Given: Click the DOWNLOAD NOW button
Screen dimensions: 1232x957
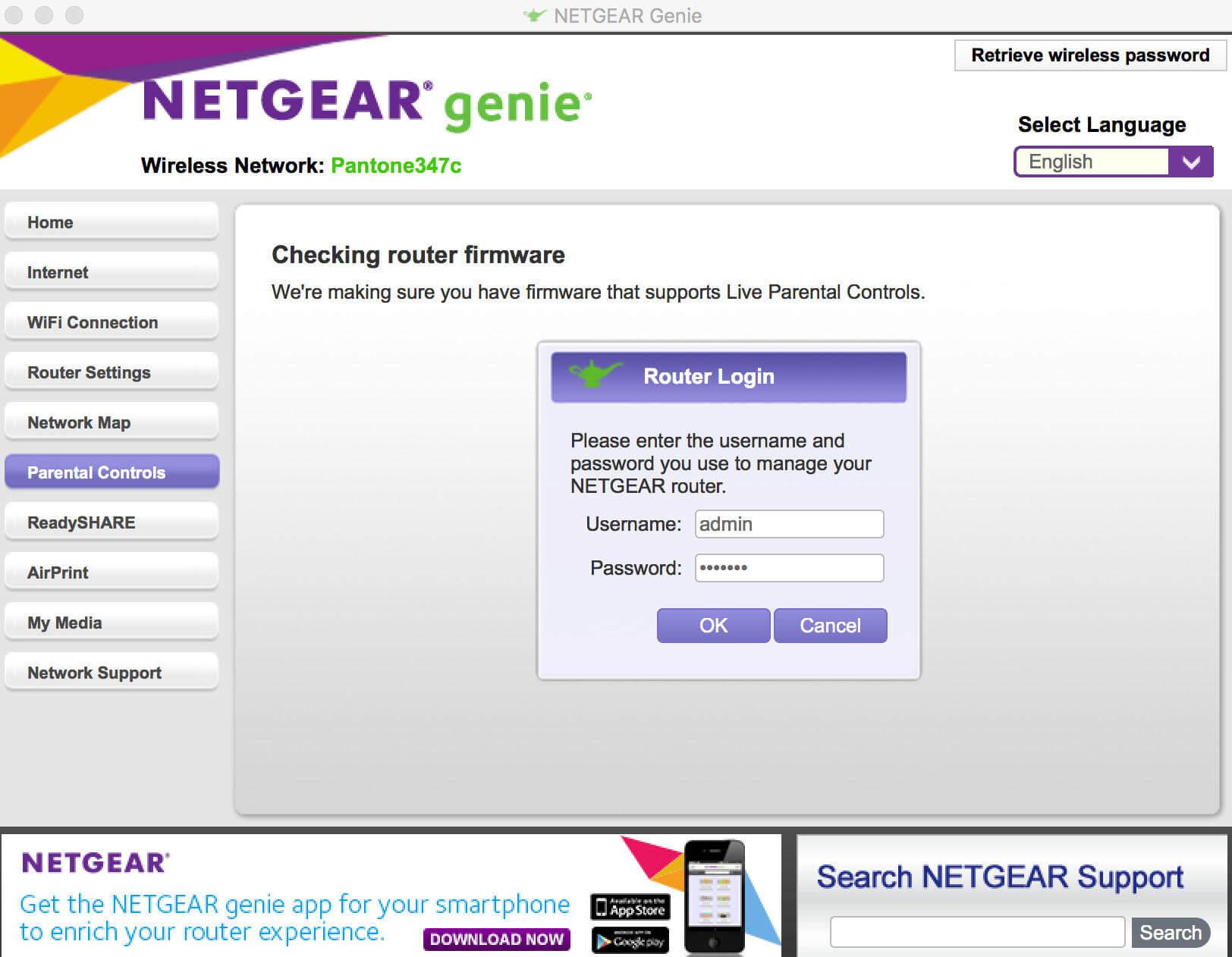Looking at the screenshot, I should pos(495,940).
